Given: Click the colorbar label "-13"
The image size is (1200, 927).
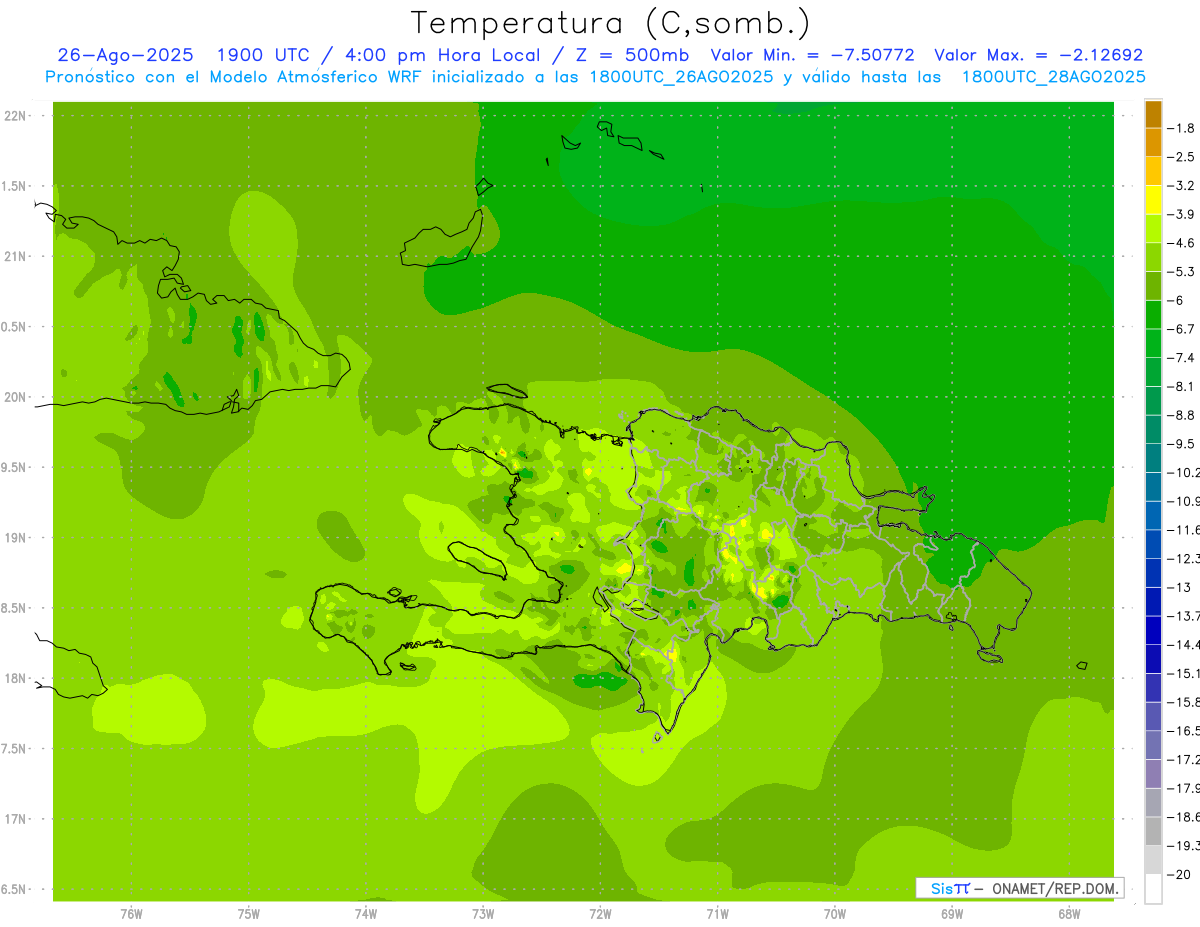Looking at the screenshot, I should (x=1178, y=587).
